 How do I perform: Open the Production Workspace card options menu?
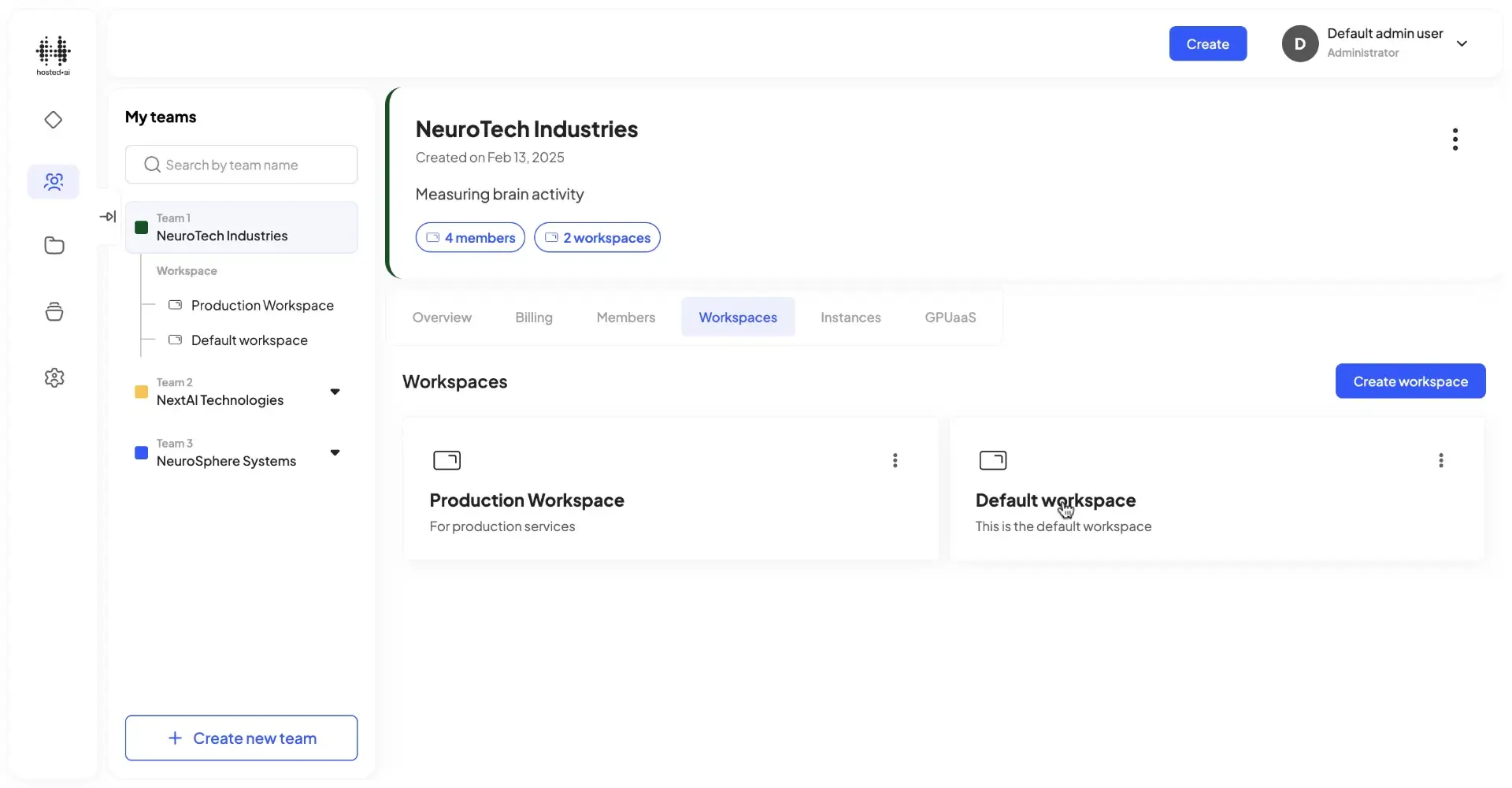coord(895,460)
